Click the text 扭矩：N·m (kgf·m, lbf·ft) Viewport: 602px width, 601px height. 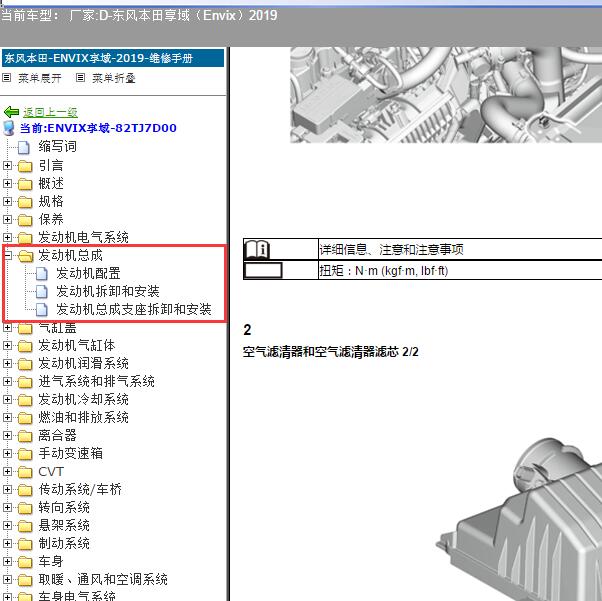384,271
